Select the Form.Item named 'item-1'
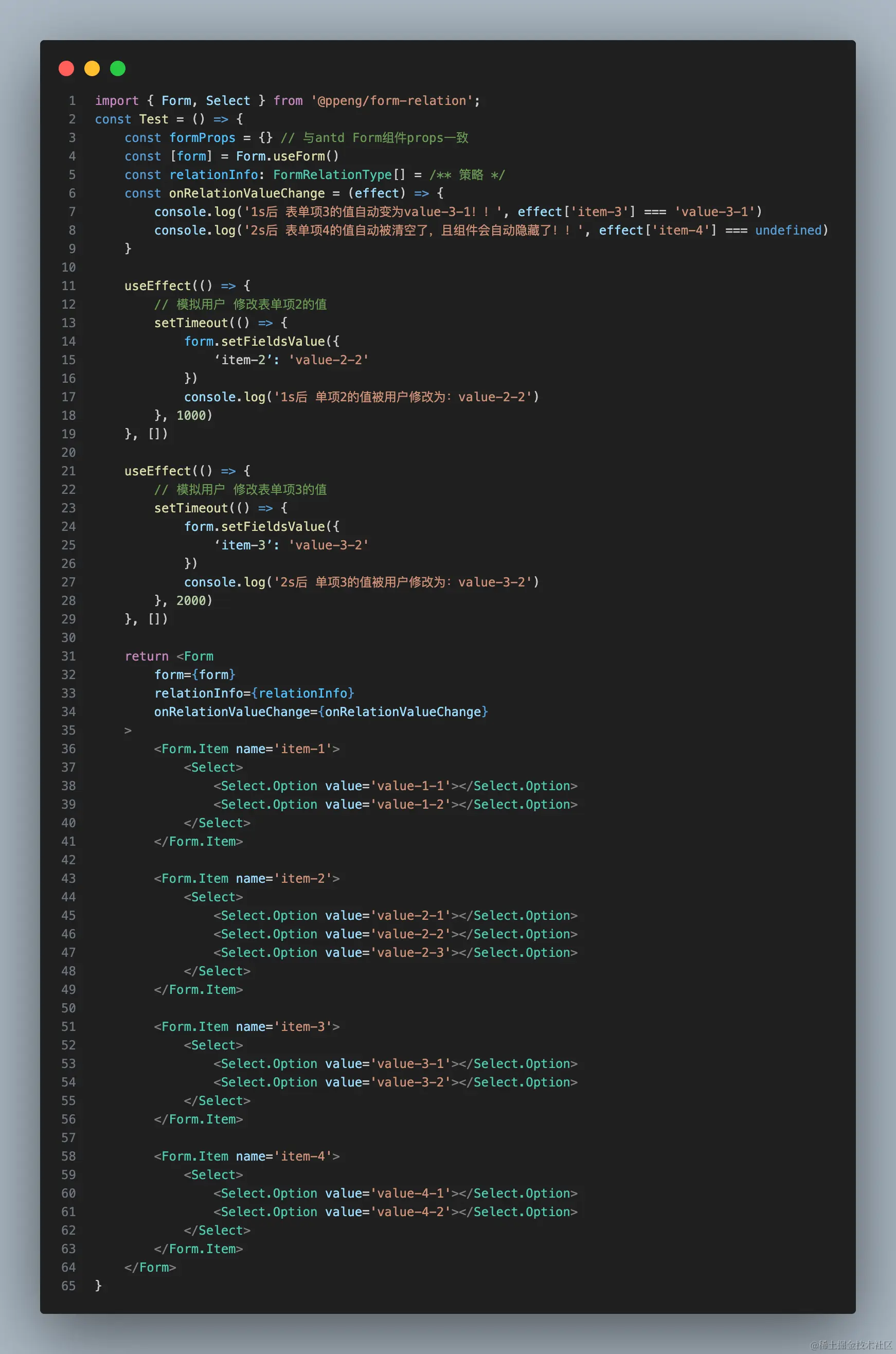The height and width of the screenshot is (1354, 896). coord(247,749)
